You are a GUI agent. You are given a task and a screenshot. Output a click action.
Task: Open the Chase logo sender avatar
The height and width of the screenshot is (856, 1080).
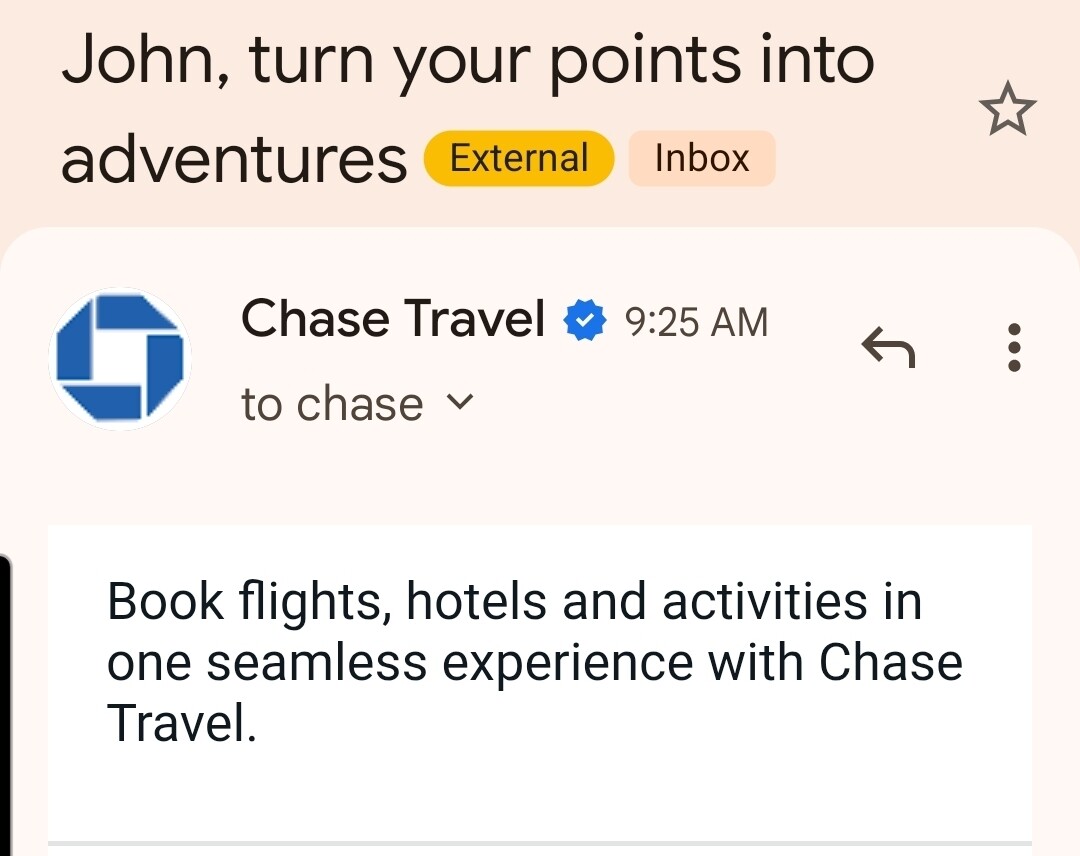point(120,357)
